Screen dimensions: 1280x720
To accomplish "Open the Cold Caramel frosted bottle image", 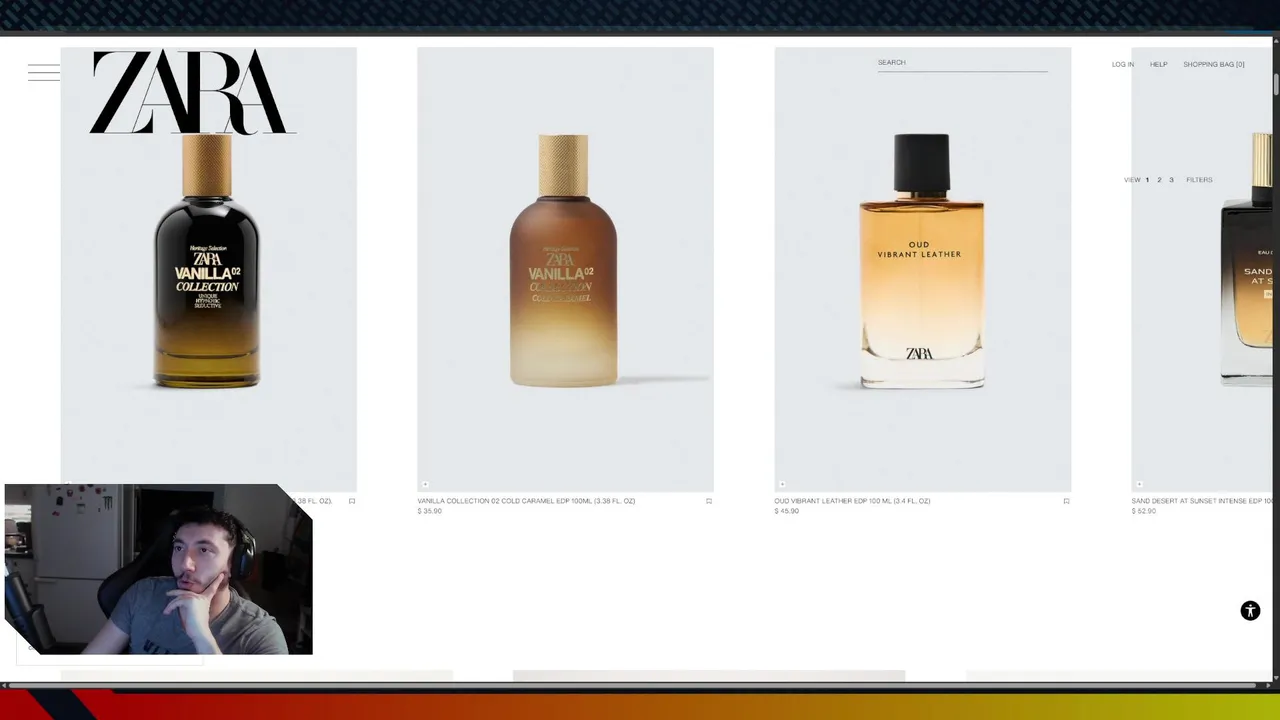I will coord(565,269).
